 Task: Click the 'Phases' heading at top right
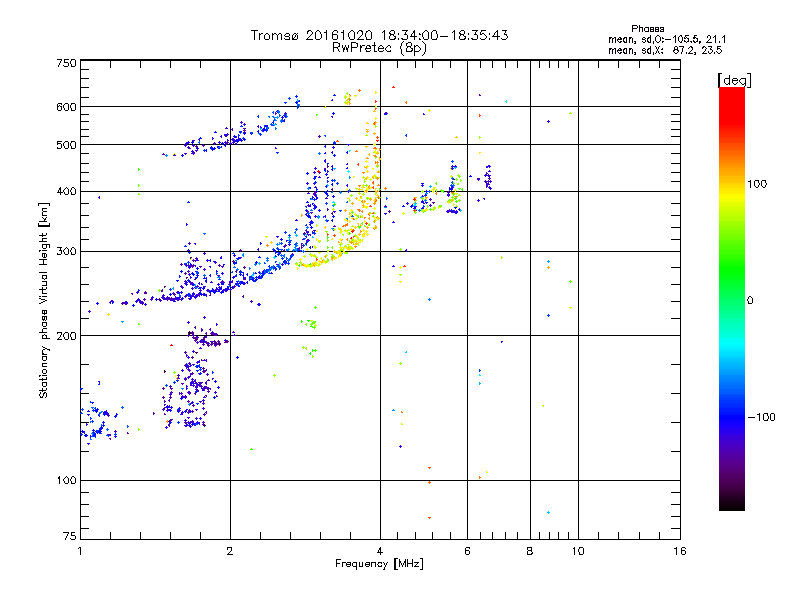pos(647,29)
